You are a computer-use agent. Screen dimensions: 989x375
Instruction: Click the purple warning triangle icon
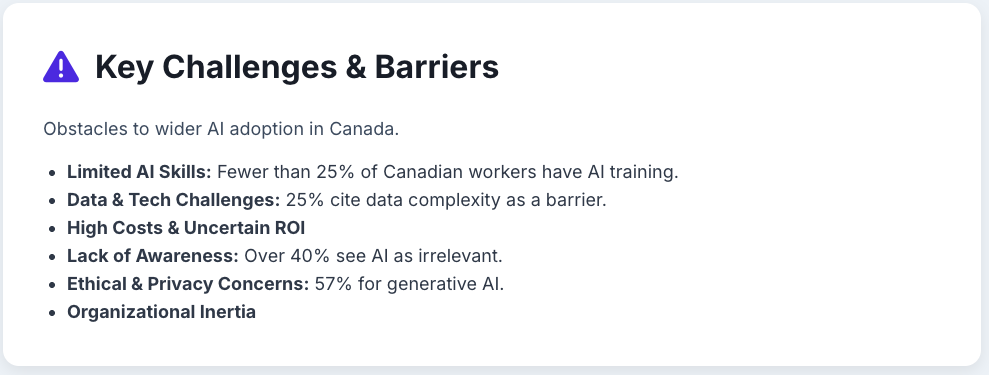(x=61, y=66)
